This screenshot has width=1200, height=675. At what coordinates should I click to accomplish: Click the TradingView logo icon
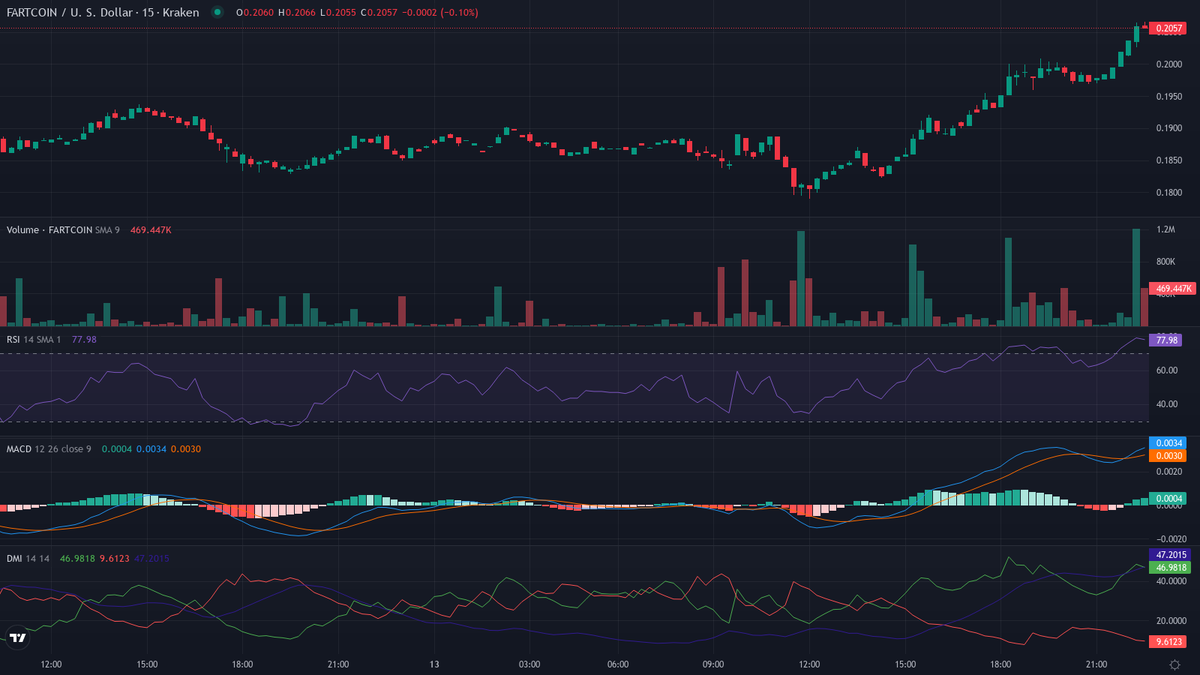pyautogui.click(x=18, y=637)
